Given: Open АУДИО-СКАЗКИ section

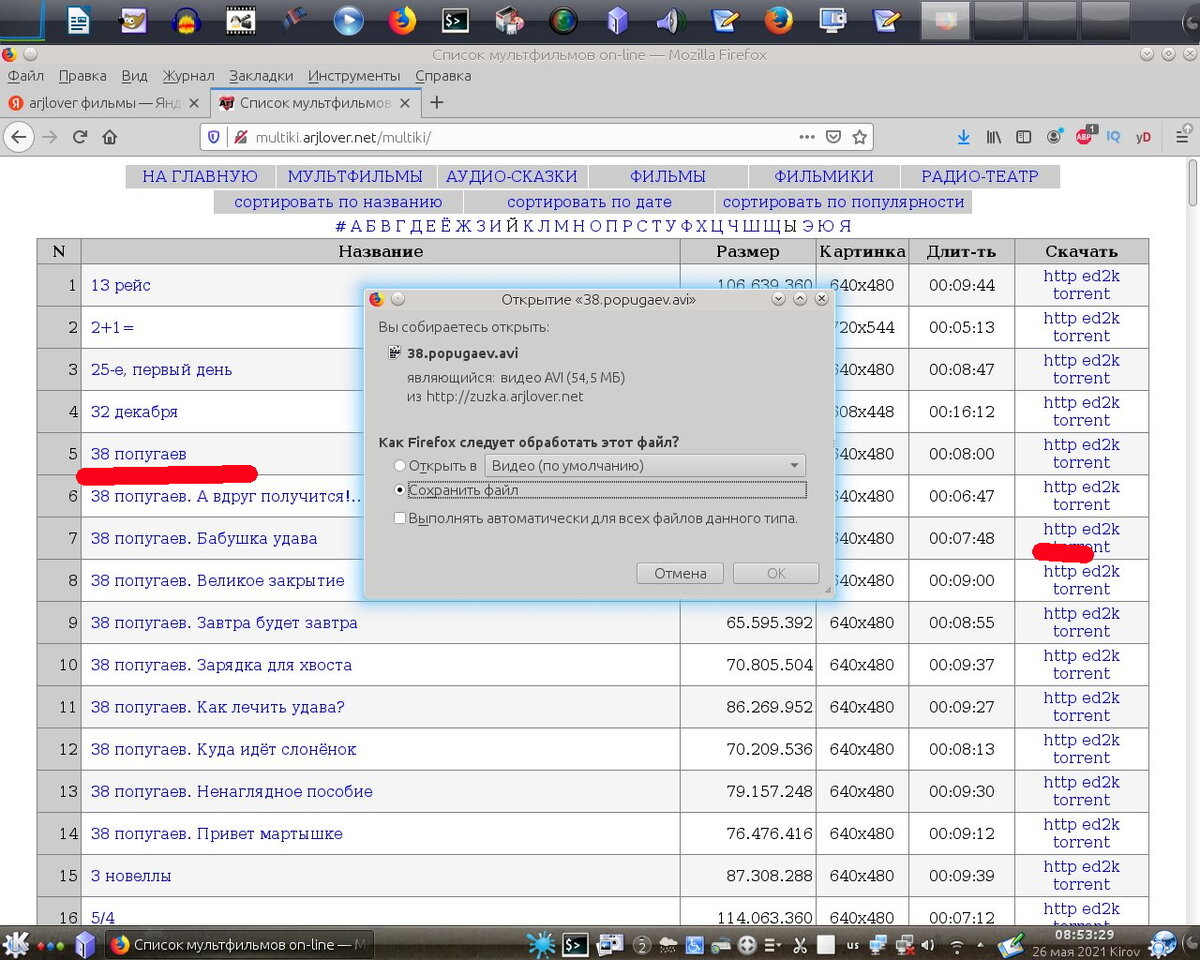Looking at the screenshot, I should (512, 177).
